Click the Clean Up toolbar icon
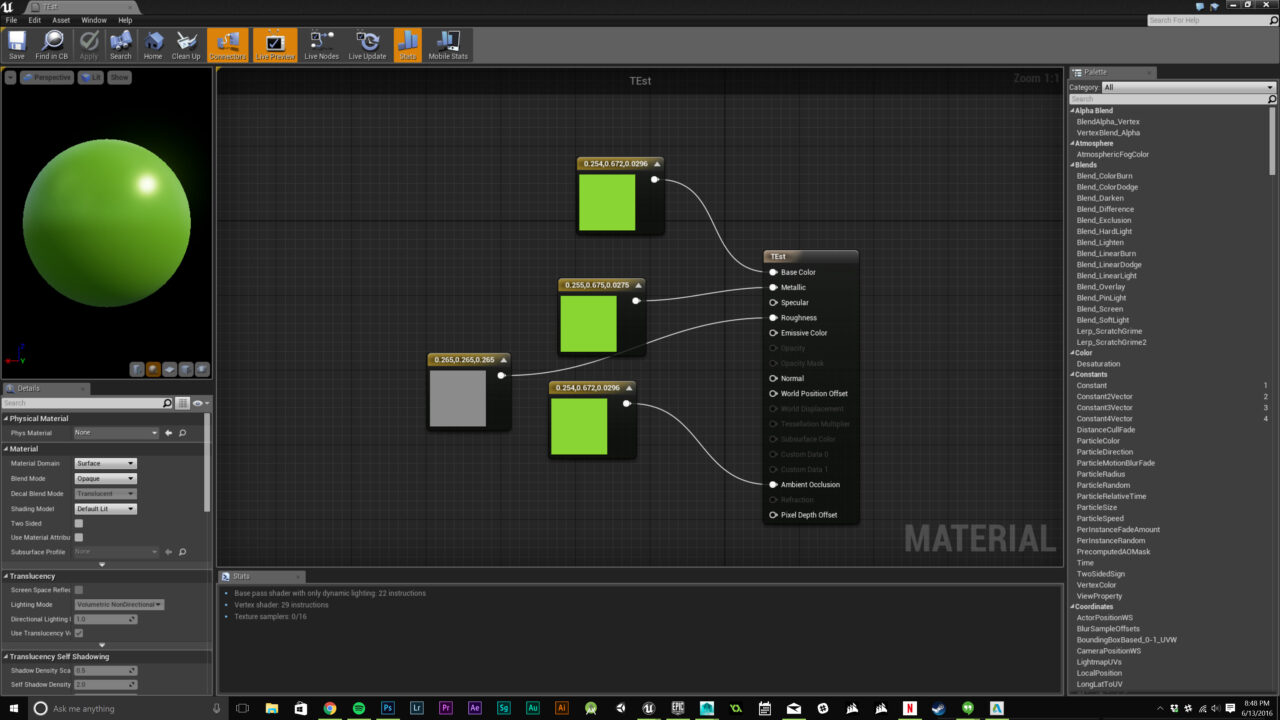This screenshot has height=720, width=1280. coord(186,44)
